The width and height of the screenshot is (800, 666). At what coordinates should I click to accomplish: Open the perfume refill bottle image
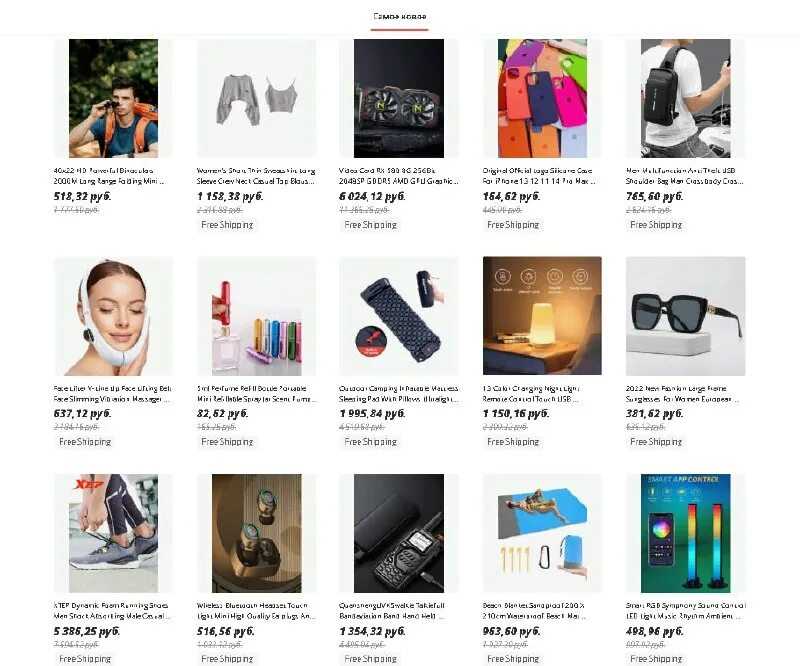pos(256,316)
